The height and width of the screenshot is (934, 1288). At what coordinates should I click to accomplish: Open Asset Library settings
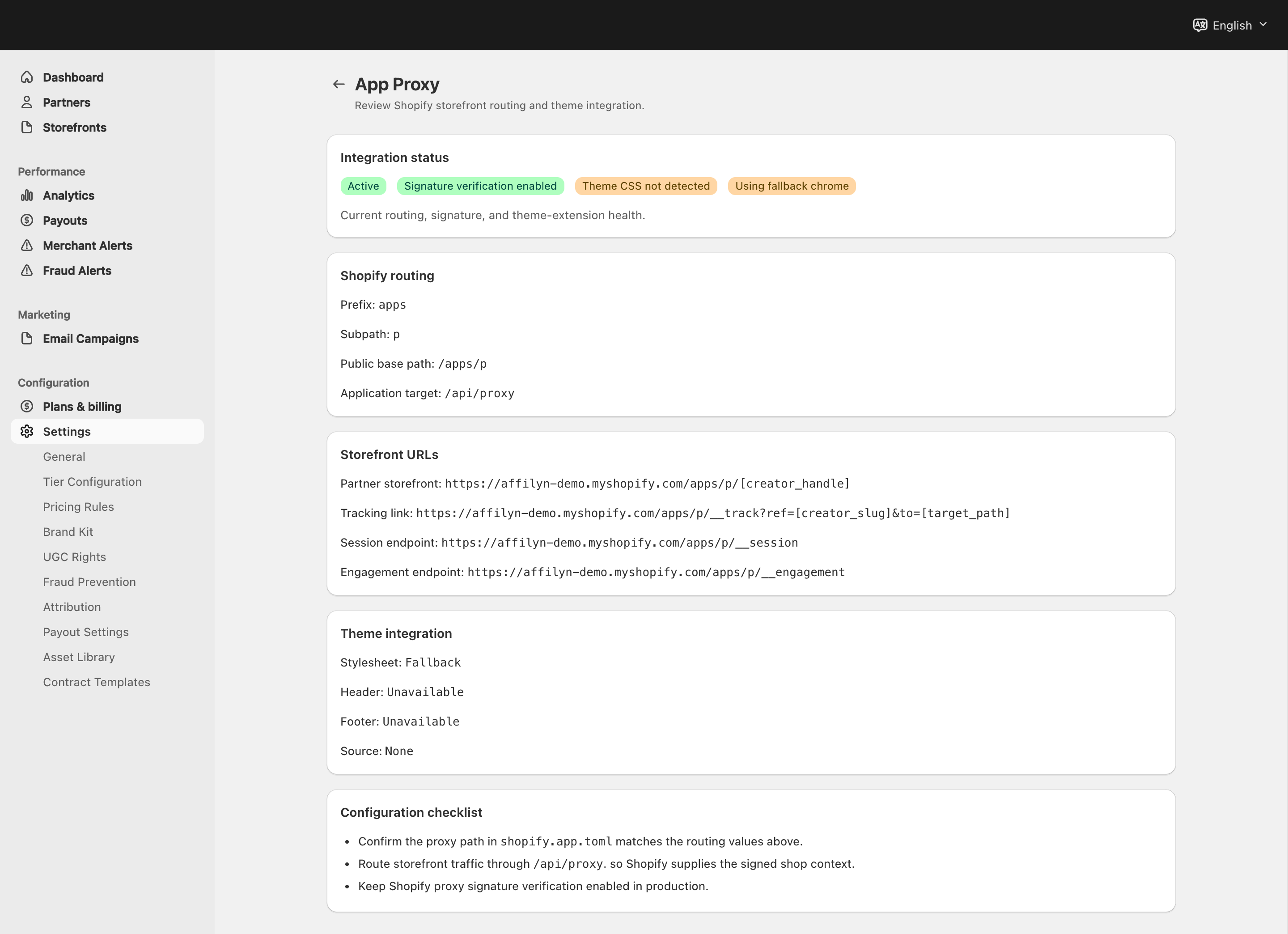(79, 656)
